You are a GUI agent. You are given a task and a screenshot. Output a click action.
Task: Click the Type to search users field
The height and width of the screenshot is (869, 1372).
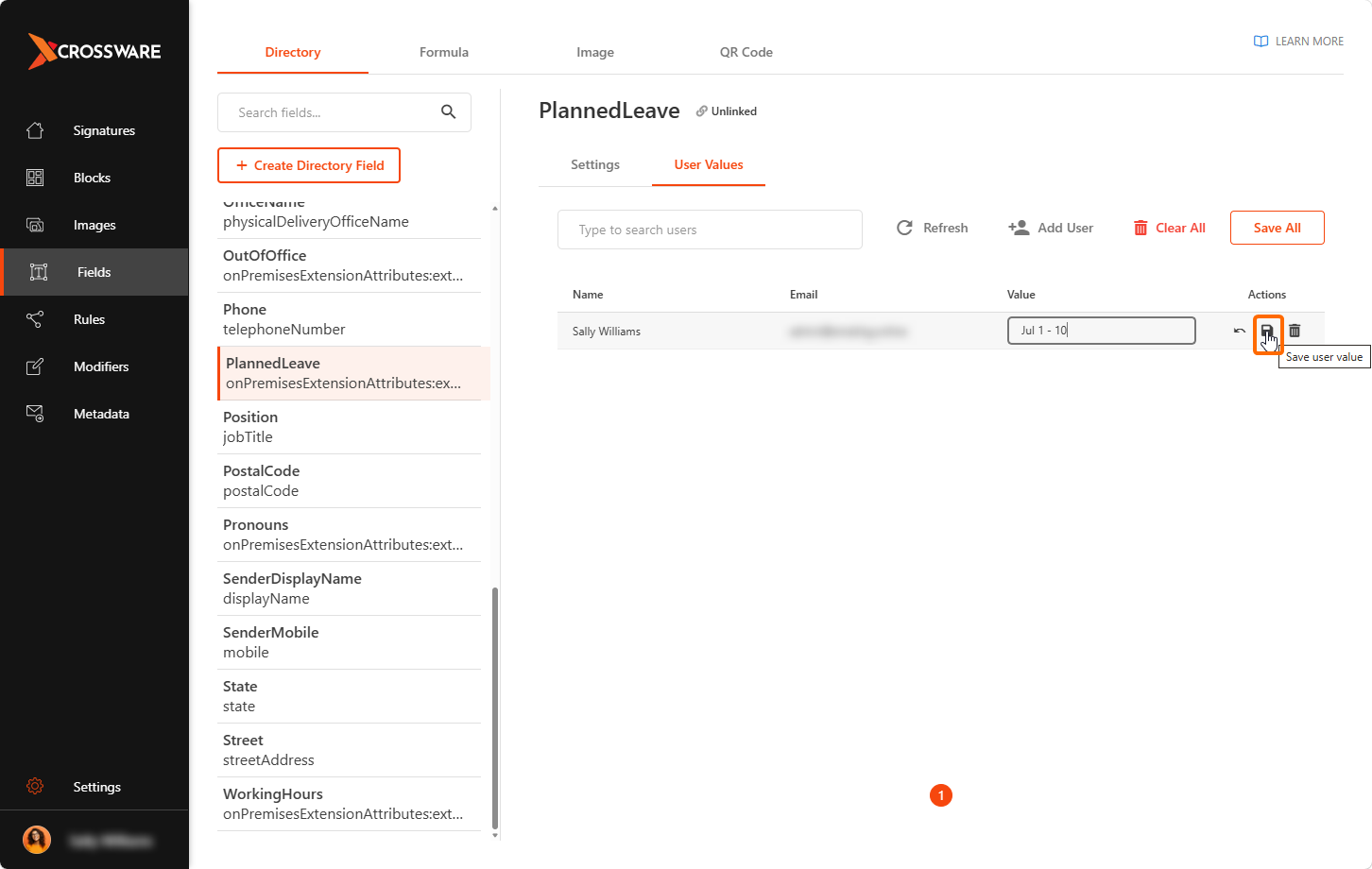pos(710,230)
